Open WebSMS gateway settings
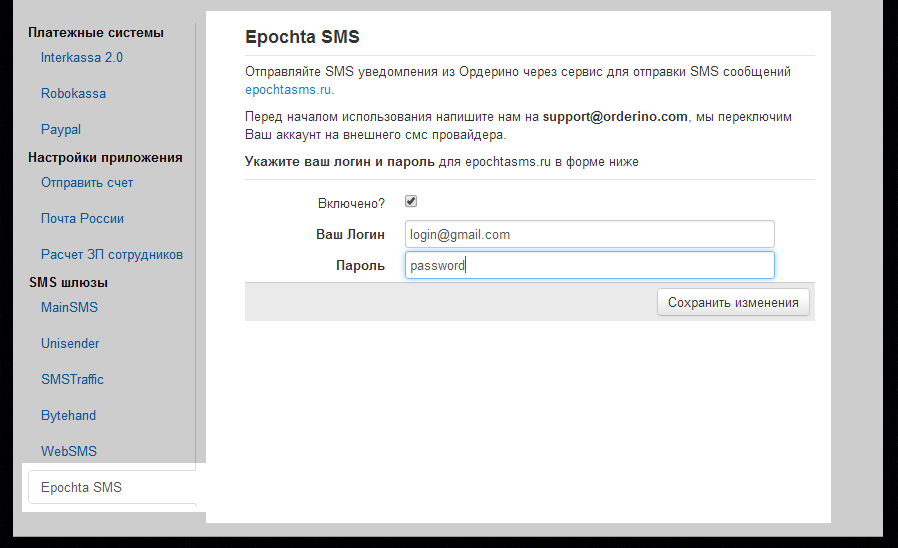 coord(69,451)
